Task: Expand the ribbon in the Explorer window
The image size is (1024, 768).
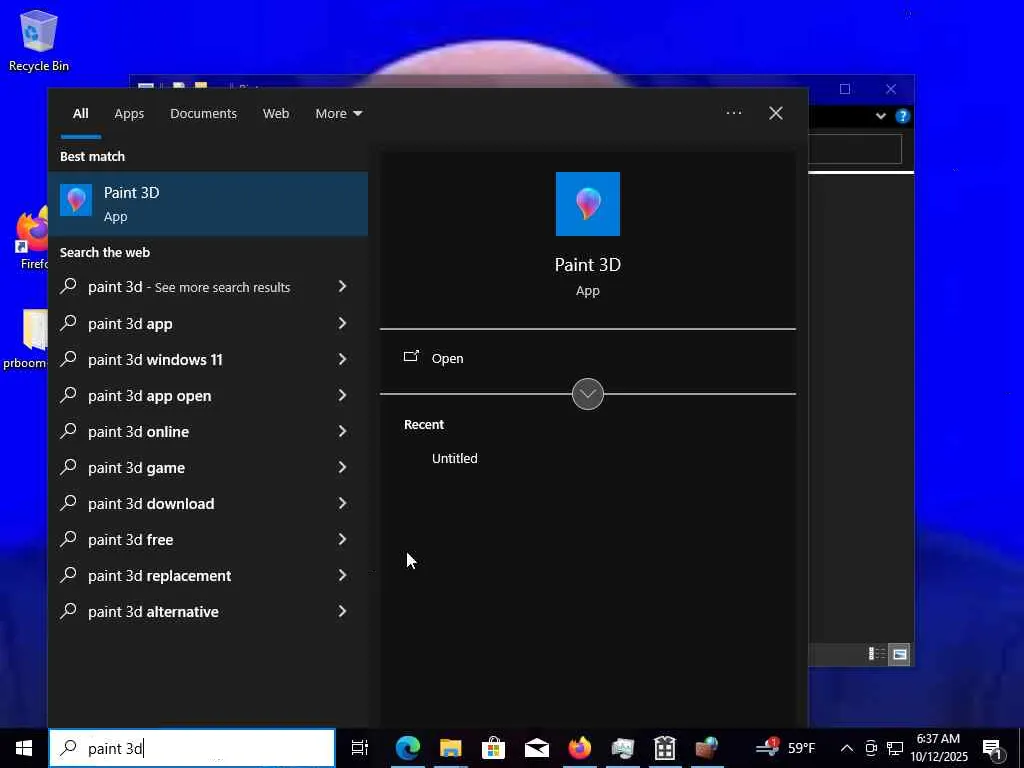Action: 881,116
